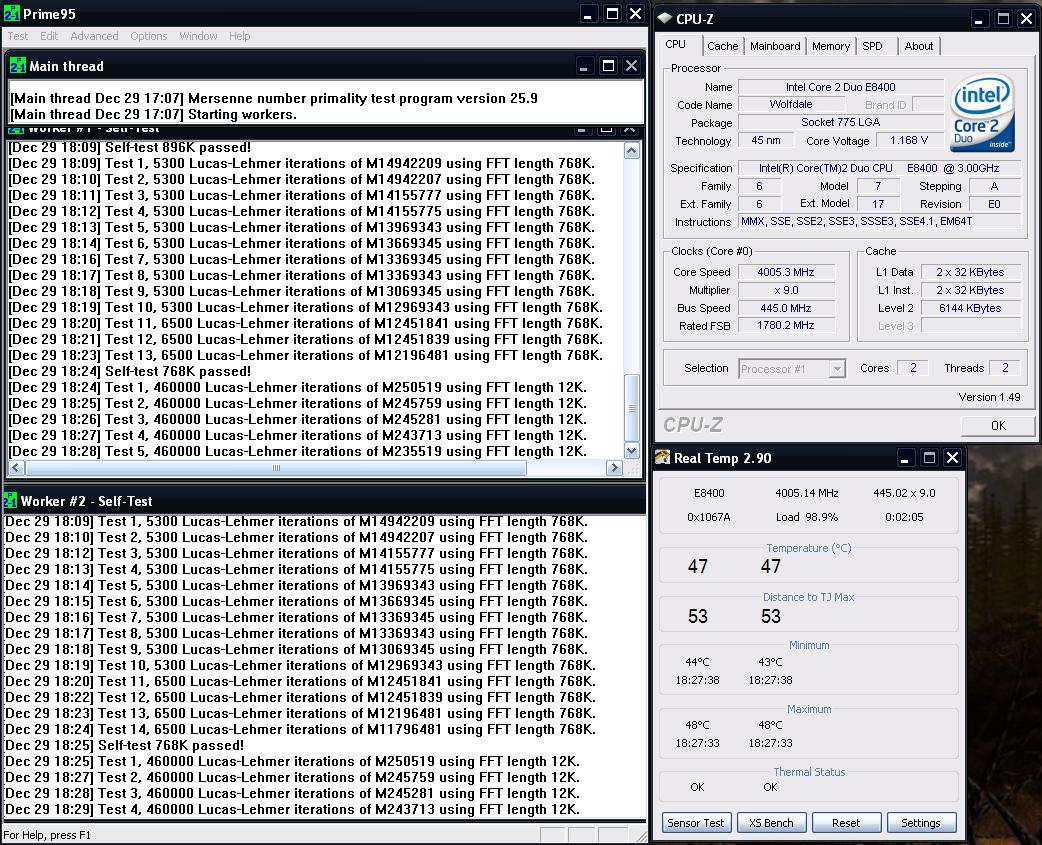Click the Worker #1 vertical scrollbar thumb
This screenshot has height=845, width=1042.
click(631, 407)
